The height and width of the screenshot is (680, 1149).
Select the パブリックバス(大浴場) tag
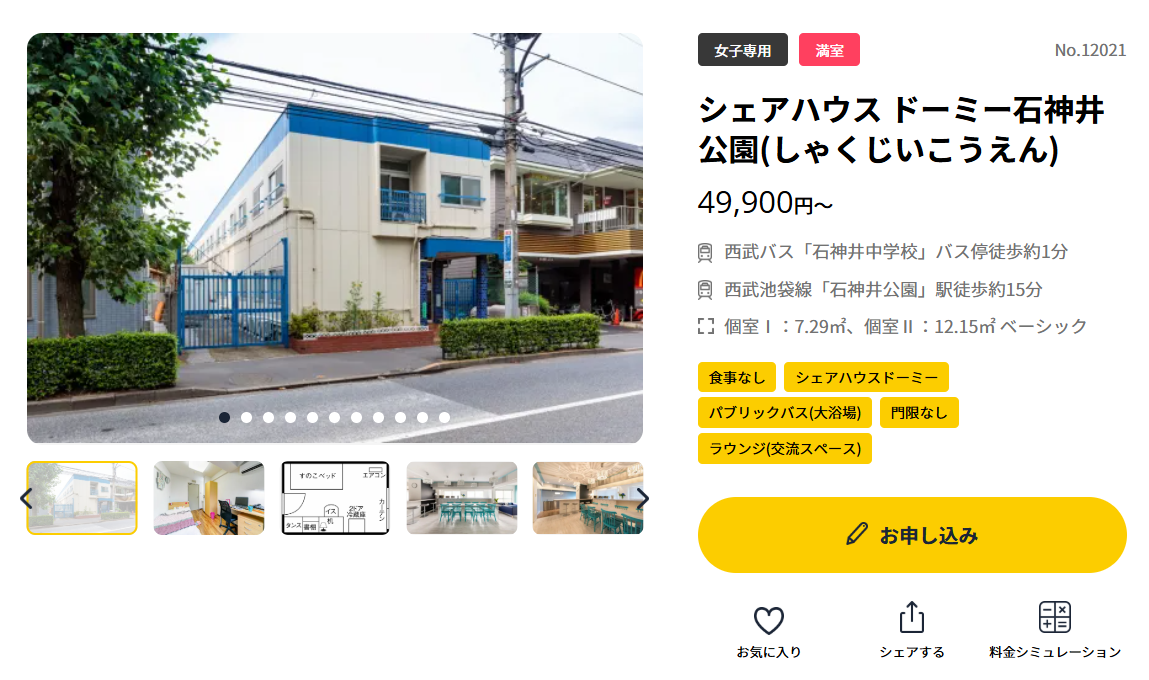[784, 413]
